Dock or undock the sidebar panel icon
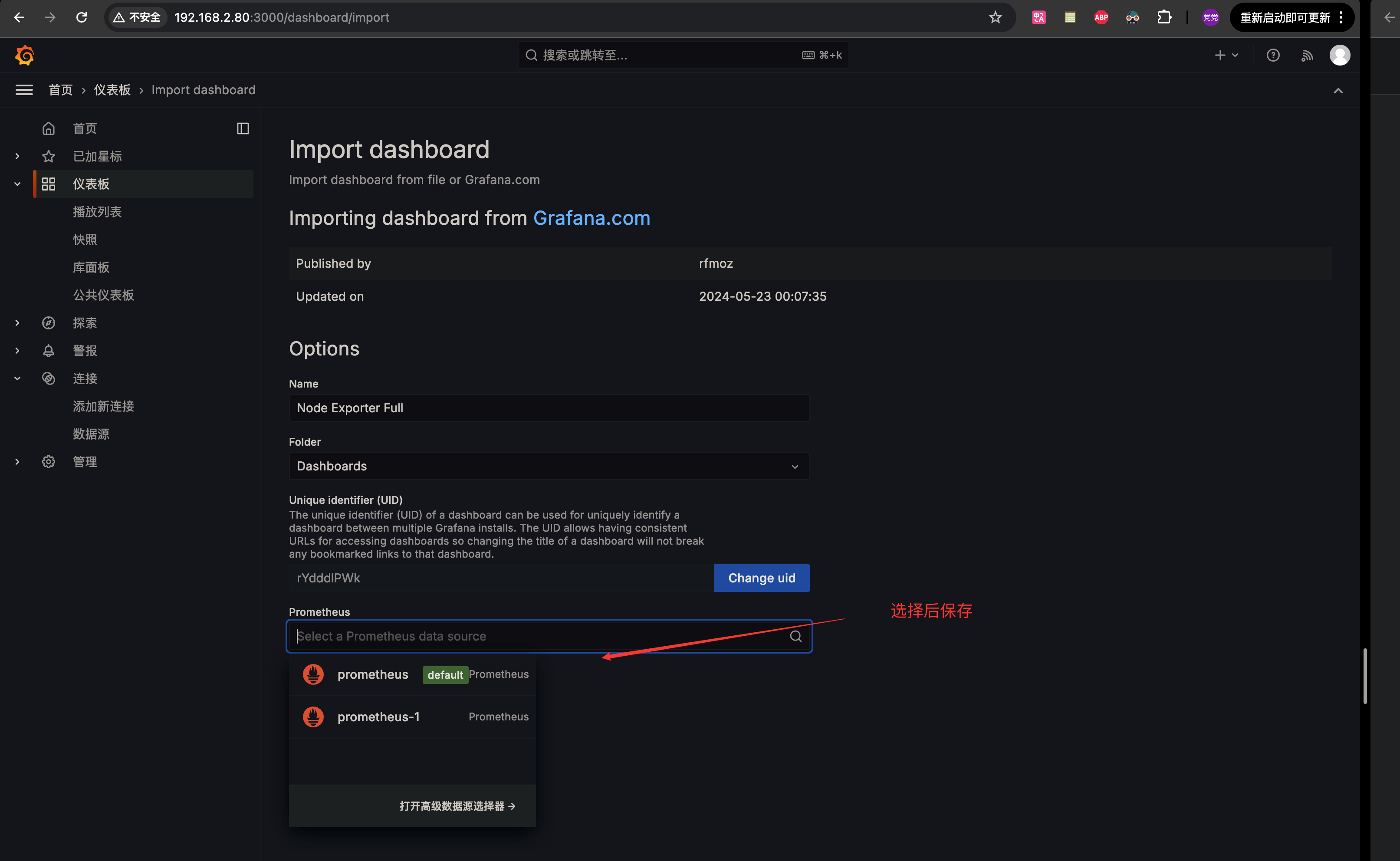Viewport: 1400px width, 861px height. (243, 129)
